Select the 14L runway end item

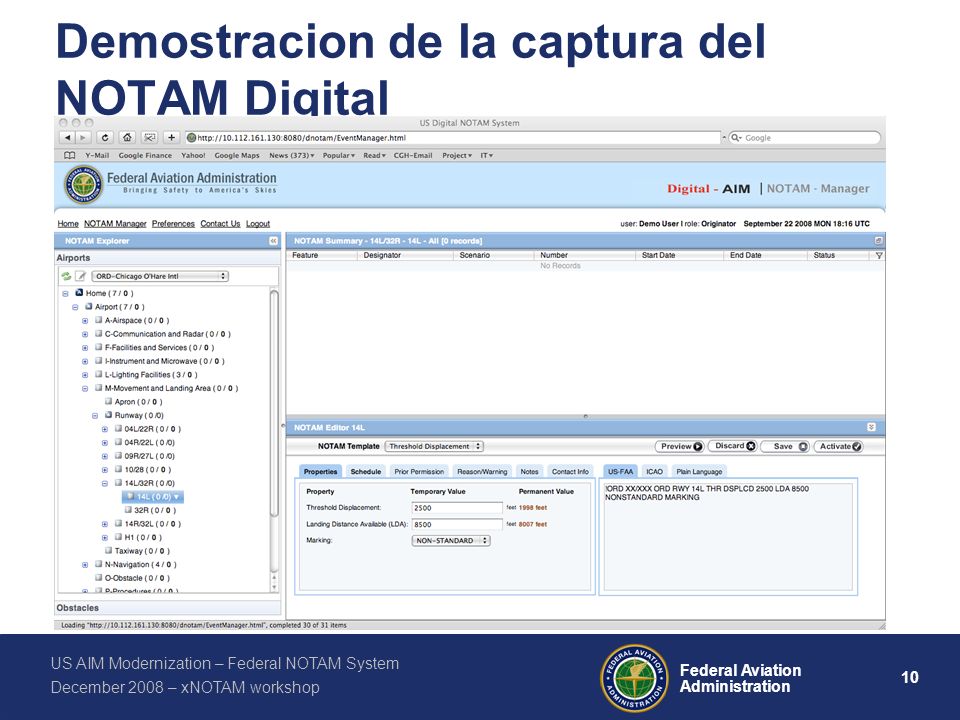[x=153, y=497]
